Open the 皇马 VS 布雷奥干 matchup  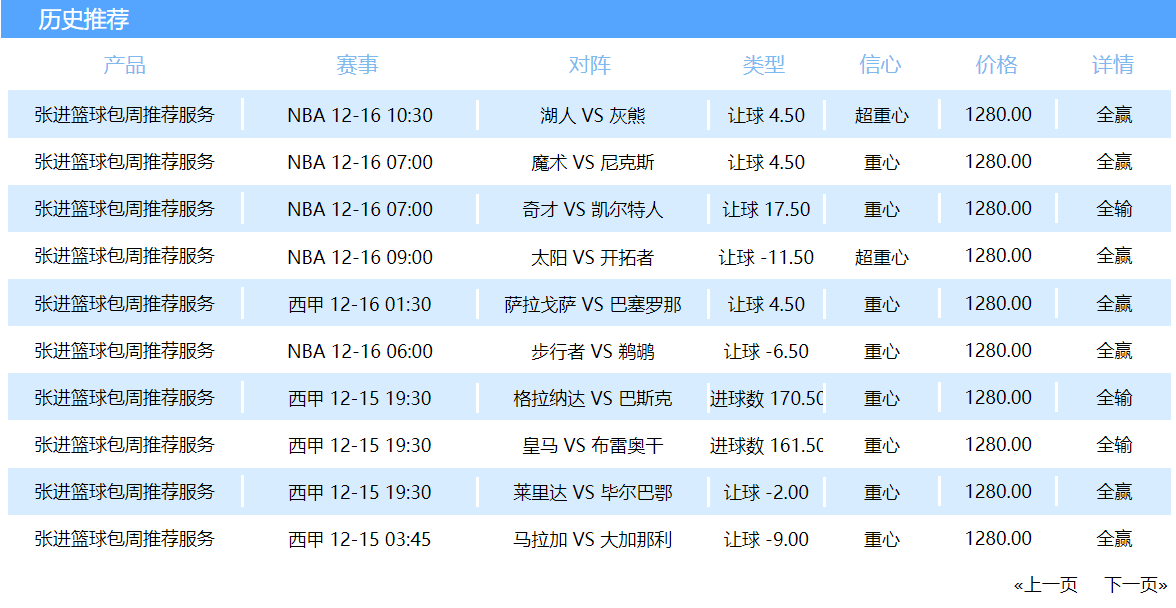[592, 445]
